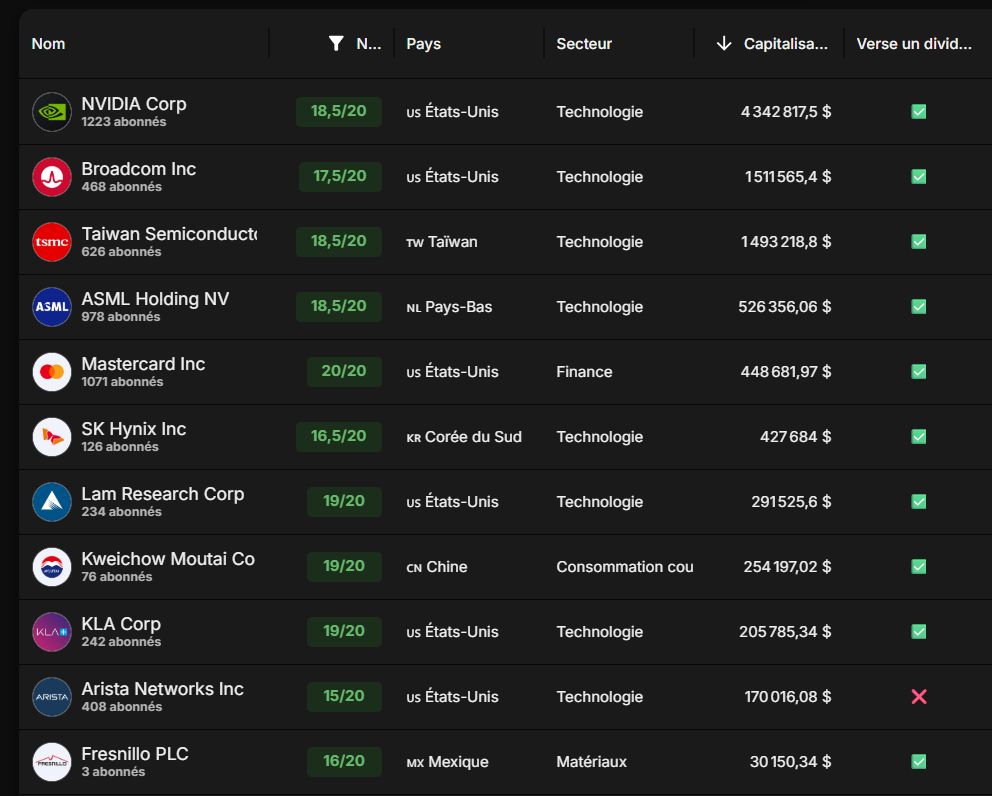Screen dimensions: 992x796
Task: Open the Broadcom Inc stock name
Action: [139, 169]
